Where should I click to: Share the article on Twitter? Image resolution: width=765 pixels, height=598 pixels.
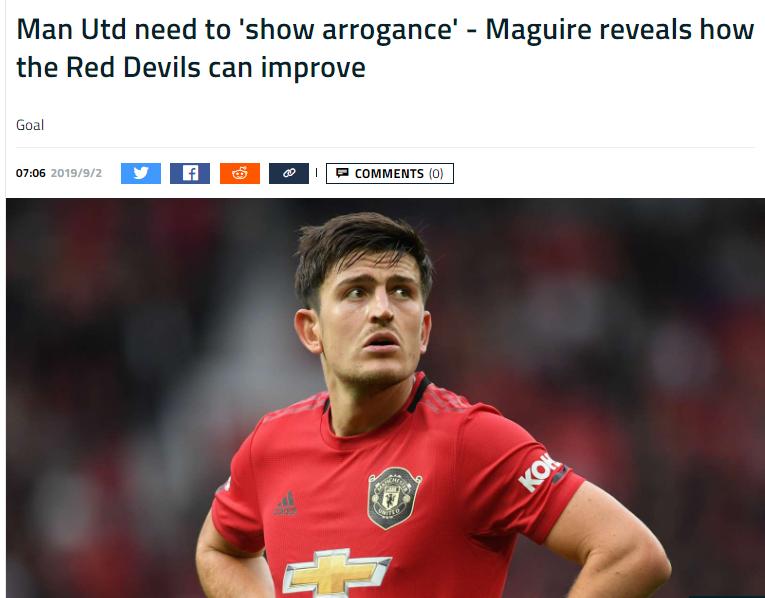pos(141,173)
